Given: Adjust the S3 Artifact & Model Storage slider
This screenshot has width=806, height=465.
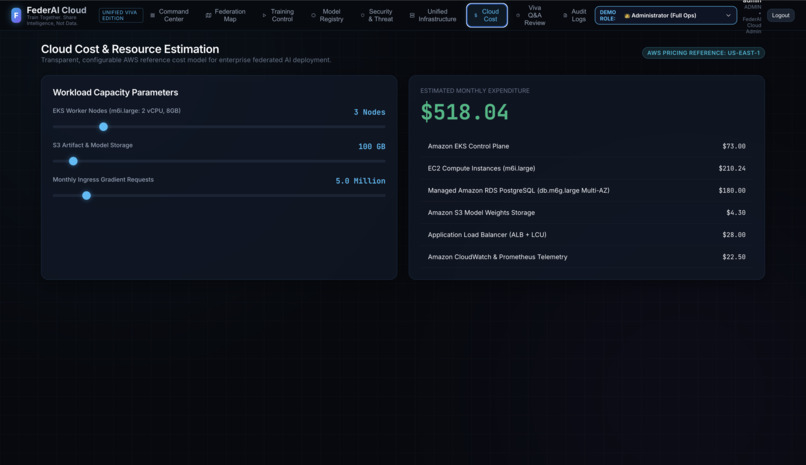Looking at the screenshot, I should tap(219, 161).
